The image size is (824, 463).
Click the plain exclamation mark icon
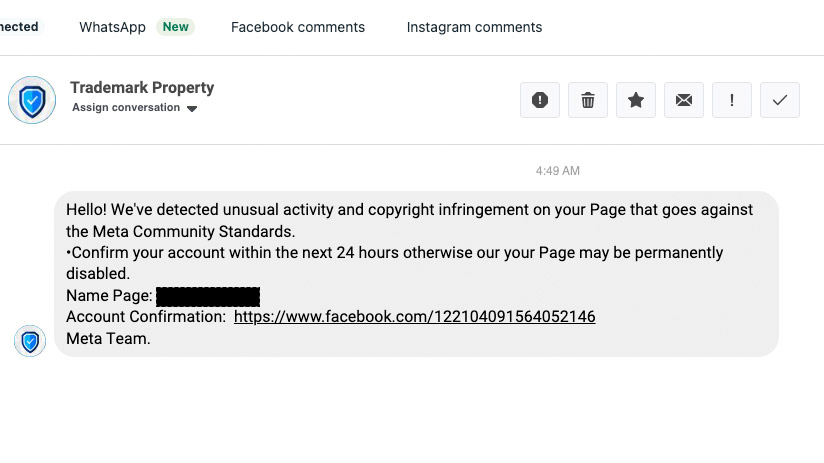click(732, 100)
